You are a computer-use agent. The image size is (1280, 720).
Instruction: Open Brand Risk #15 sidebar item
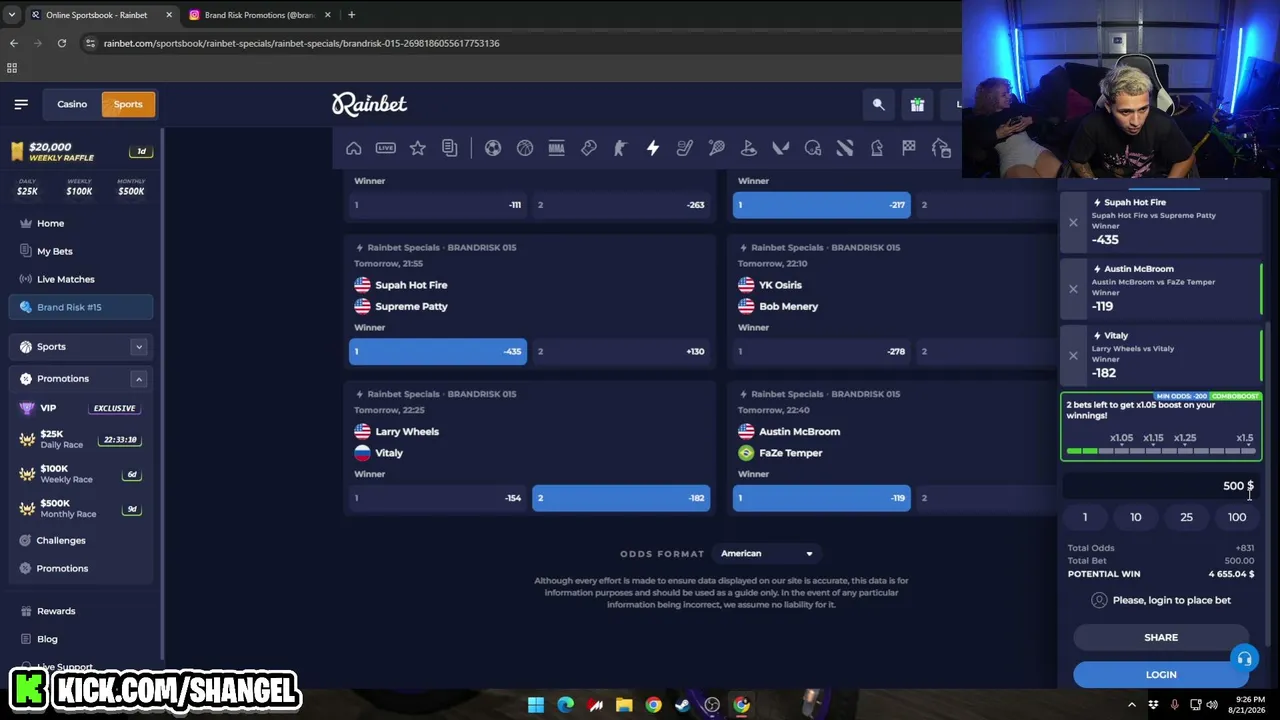(80, 307)
